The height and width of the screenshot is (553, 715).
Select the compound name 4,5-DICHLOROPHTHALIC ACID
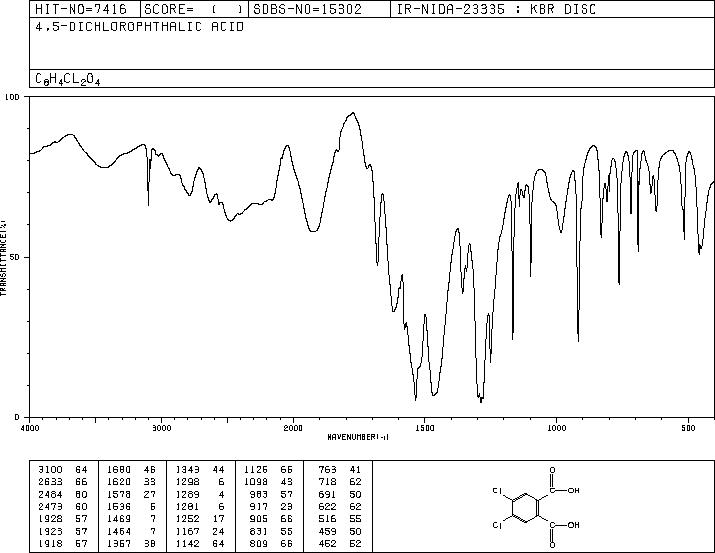coord(140,27)
